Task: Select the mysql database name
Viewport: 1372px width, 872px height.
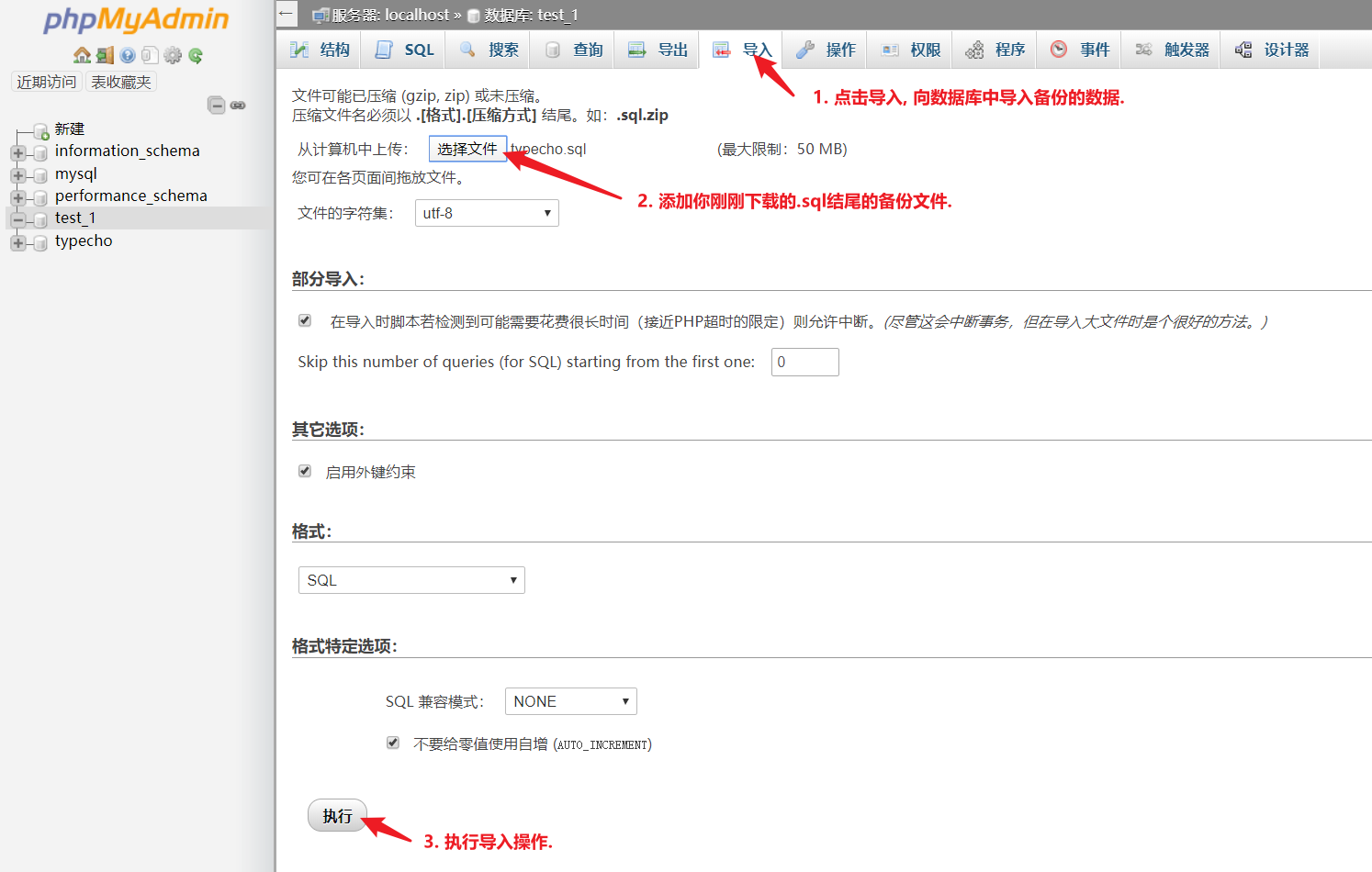Action: 75,173
